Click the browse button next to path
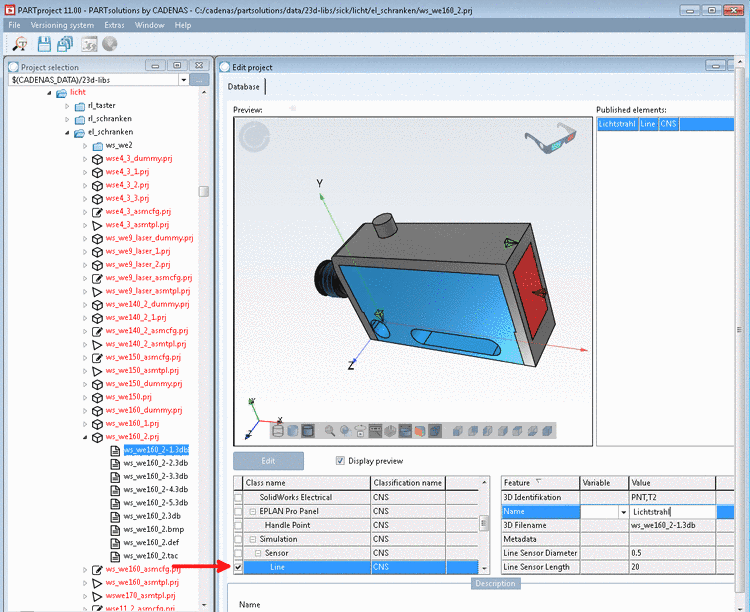The width and height of the screenshot is (750, 612). pos(199,80)
